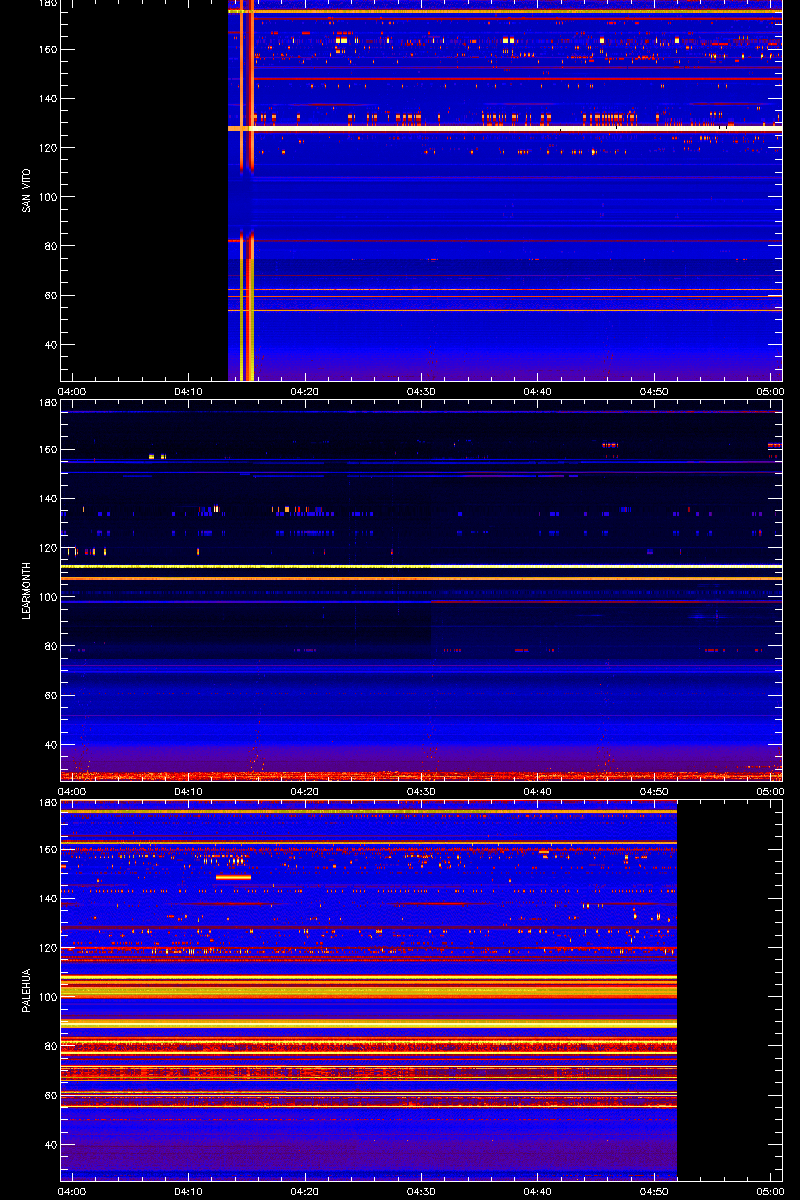Click the 04:10 time label under Palehua
The width and height of the screenshot is (800, 1200).
click(x=190, y=1192)
